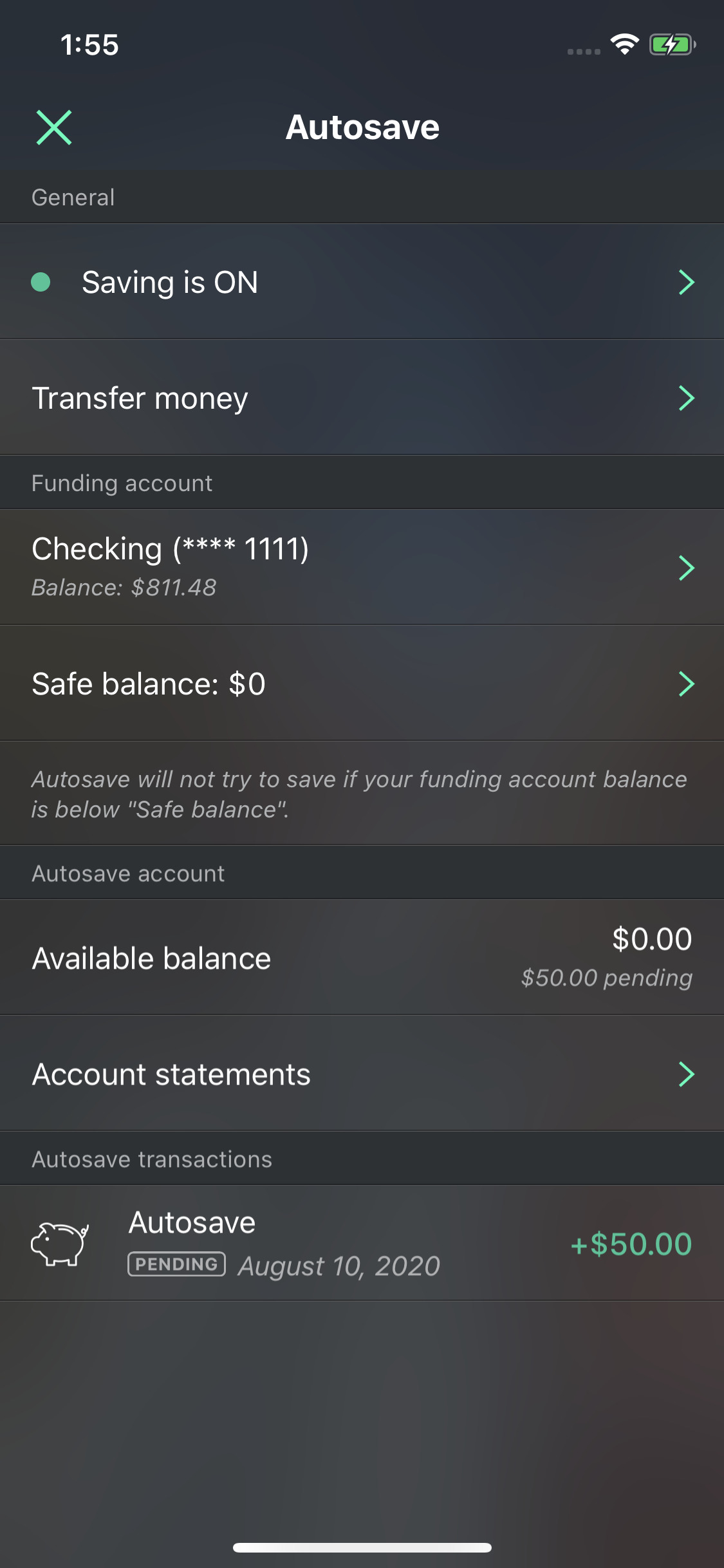Screen dimensions: 724x1568
Task: Tap the Available balance row
Action: (x=152, y=958)
